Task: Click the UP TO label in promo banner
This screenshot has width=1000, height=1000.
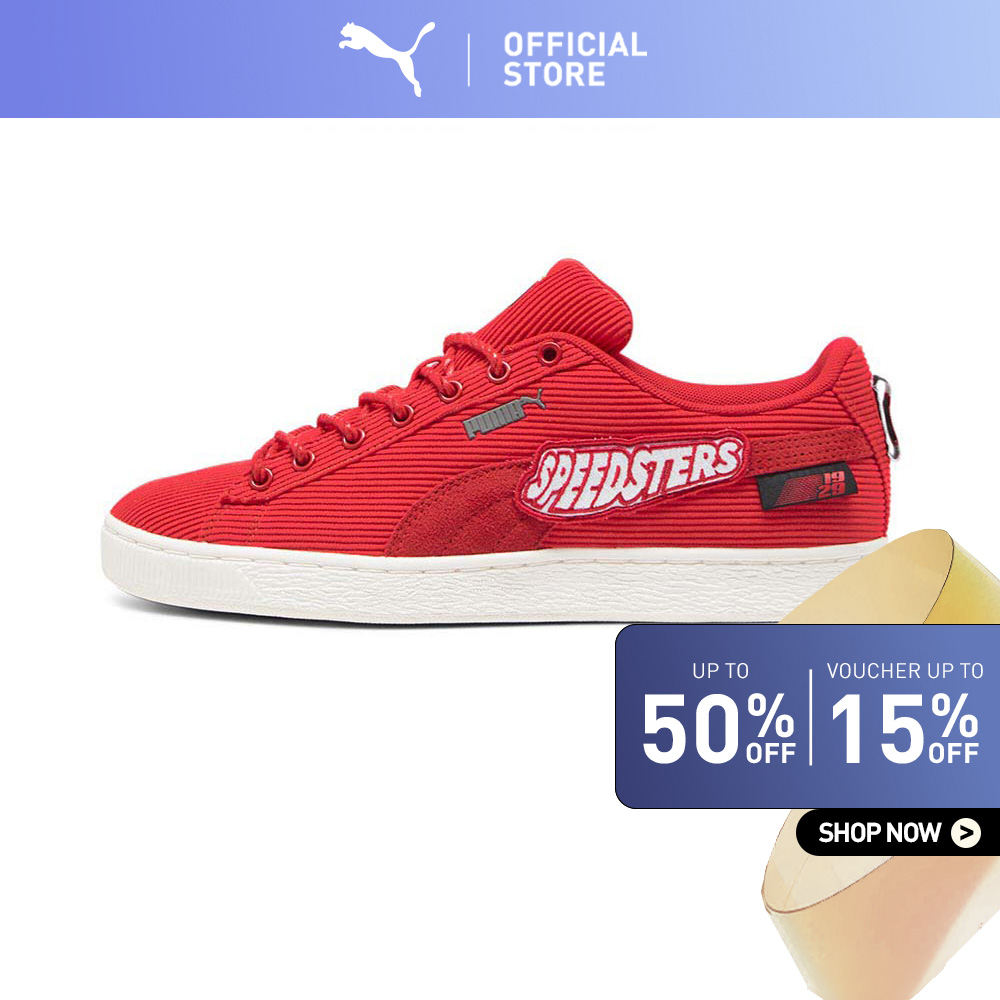Action: click(720, 671)
